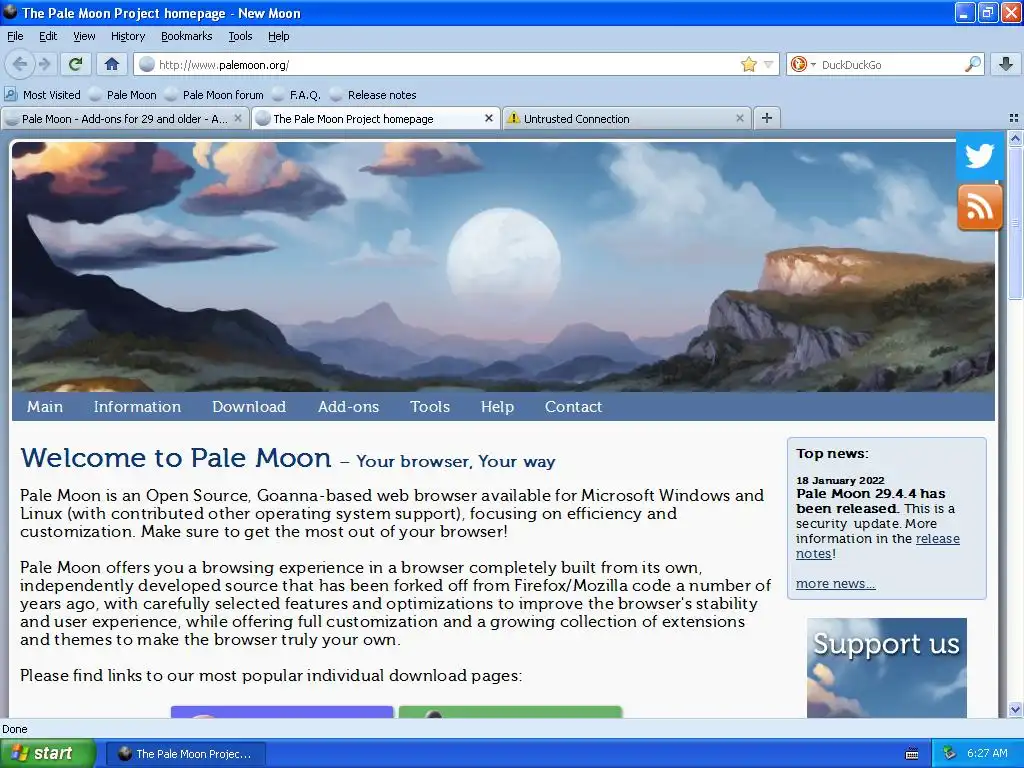Open the Bookmarks menu
The image size is (1024, 768).
(187, 36)
